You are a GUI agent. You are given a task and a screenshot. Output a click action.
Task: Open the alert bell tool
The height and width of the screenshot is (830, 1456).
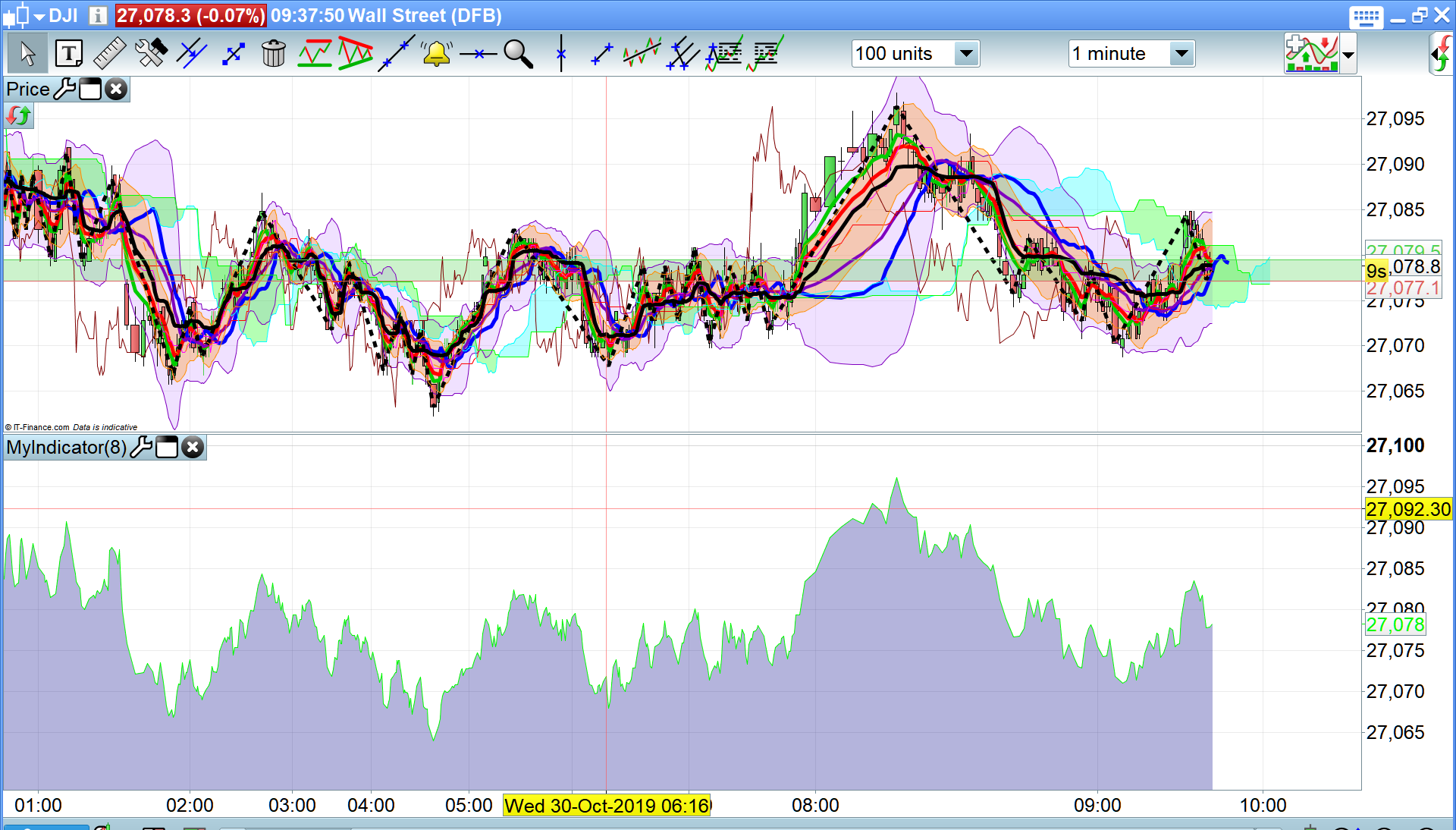tap(437, 54)
